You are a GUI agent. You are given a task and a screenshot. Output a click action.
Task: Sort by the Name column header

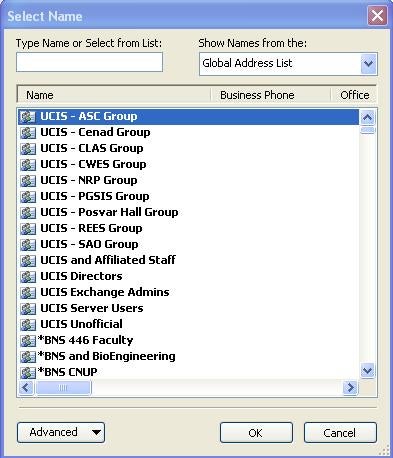pos(114,95)
